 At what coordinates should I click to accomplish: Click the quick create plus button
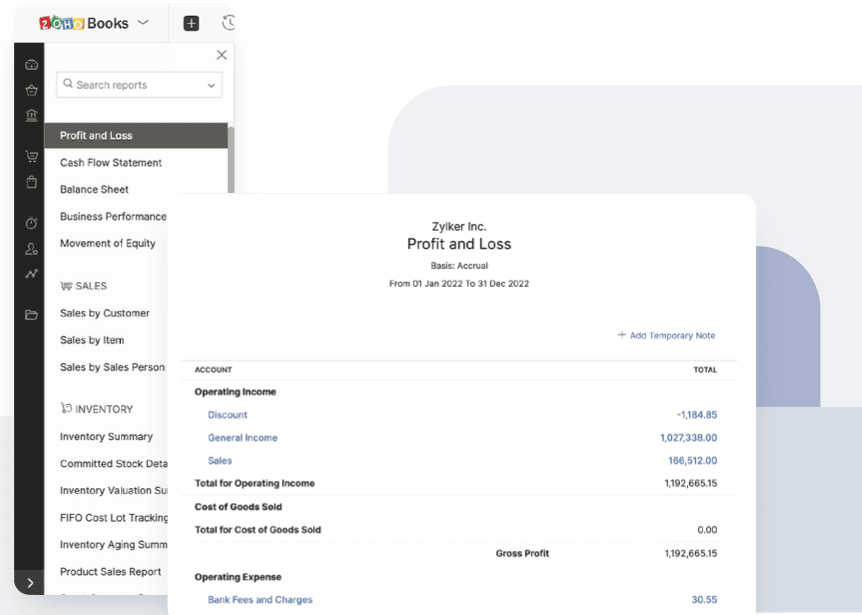pyautogui.click(x=191, y=23)
